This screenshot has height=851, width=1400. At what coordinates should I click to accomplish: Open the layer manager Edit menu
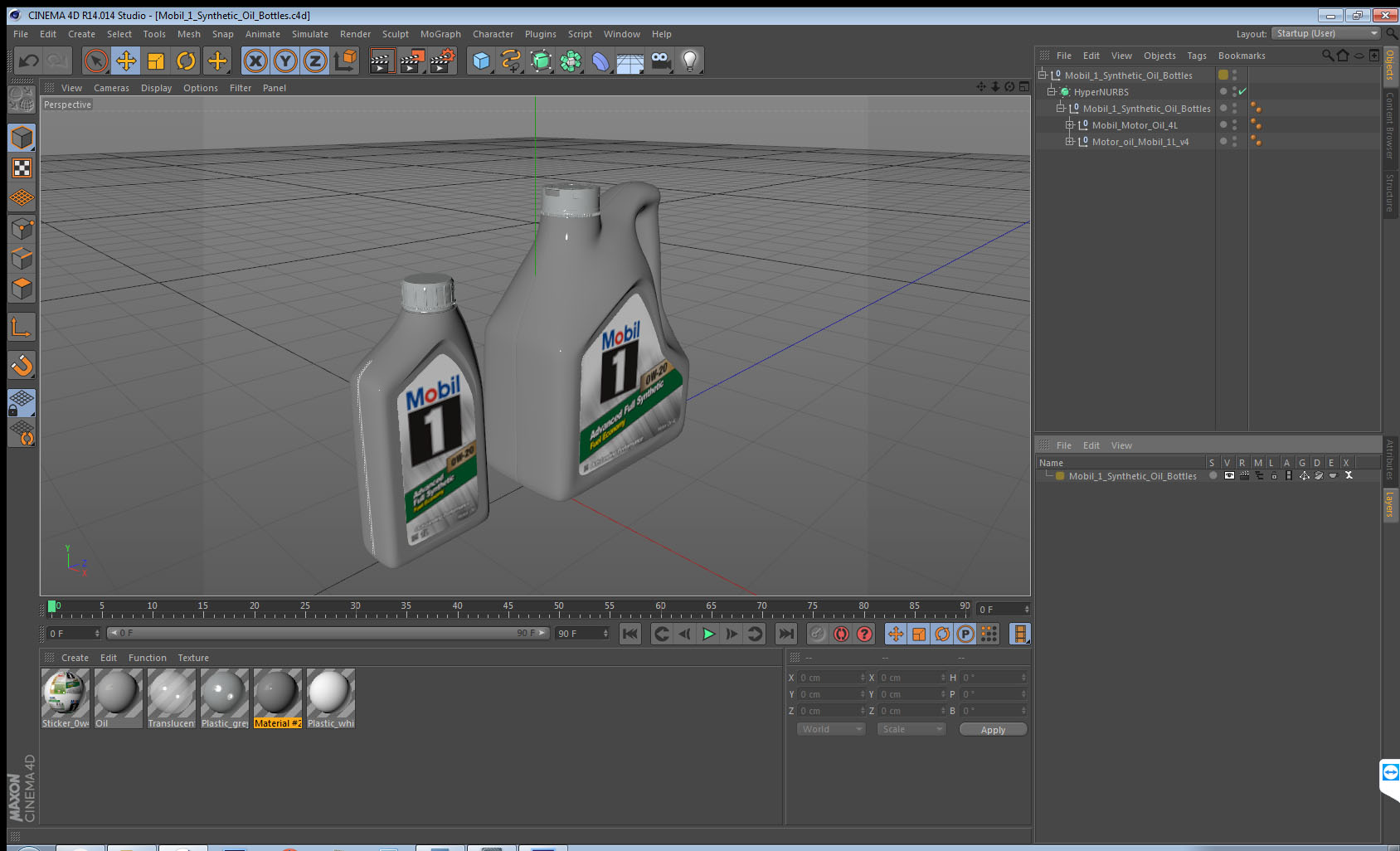(x=1091, y=445)
